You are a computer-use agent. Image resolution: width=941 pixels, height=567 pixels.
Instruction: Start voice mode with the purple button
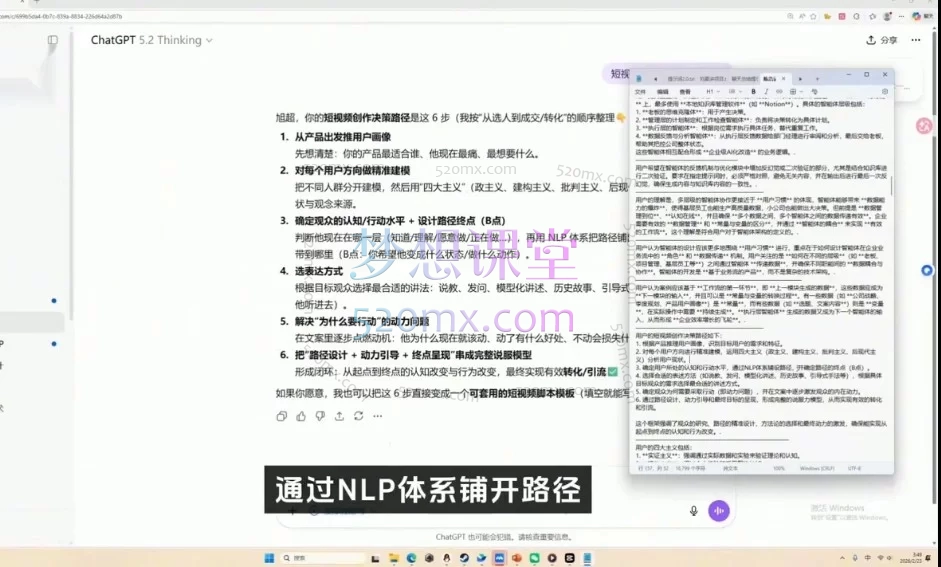pyautogui.click(x=719, y=511)
